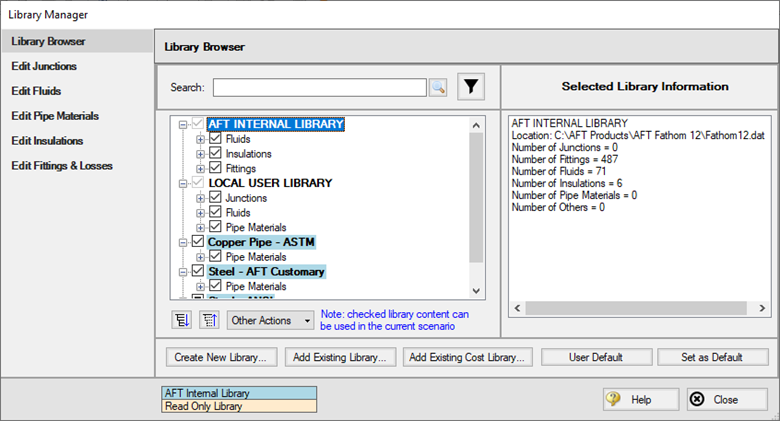This screenshot has height=421, width=780.
Task: Expand Fluids under AFT INTERNAL LIBRARY
Action: click(200, 139)
